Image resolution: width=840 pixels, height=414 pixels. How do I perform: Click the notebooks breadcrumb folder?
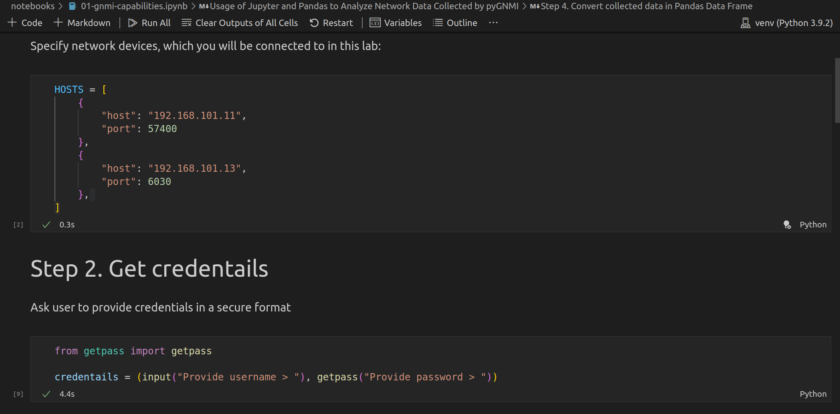point(32,6)
